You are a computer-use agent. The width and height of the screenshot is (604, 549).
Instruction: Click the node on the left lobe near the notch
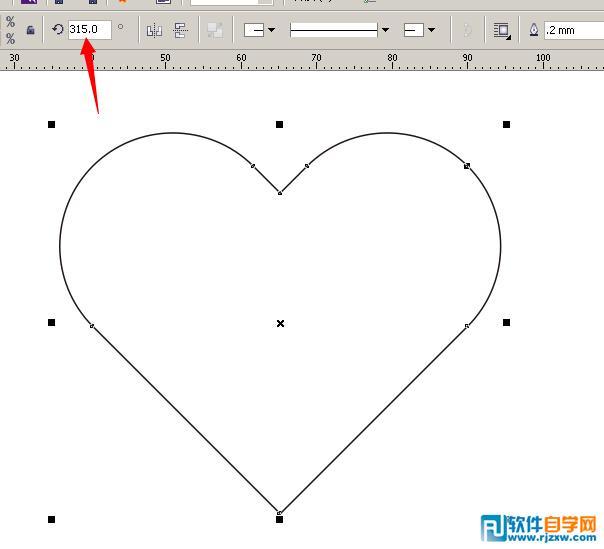tap(253, 166)
